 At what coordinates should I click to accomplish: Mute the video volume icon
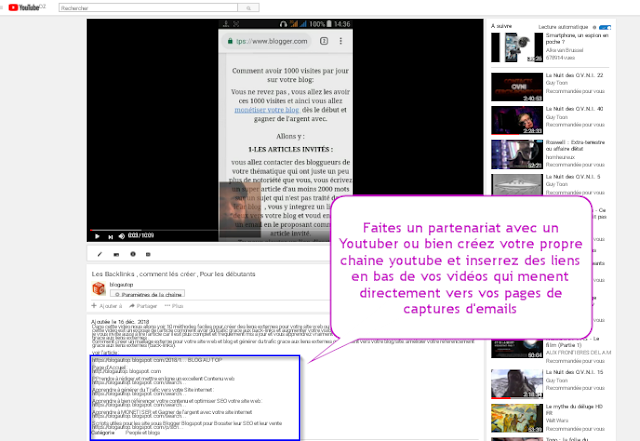[122, 236]
